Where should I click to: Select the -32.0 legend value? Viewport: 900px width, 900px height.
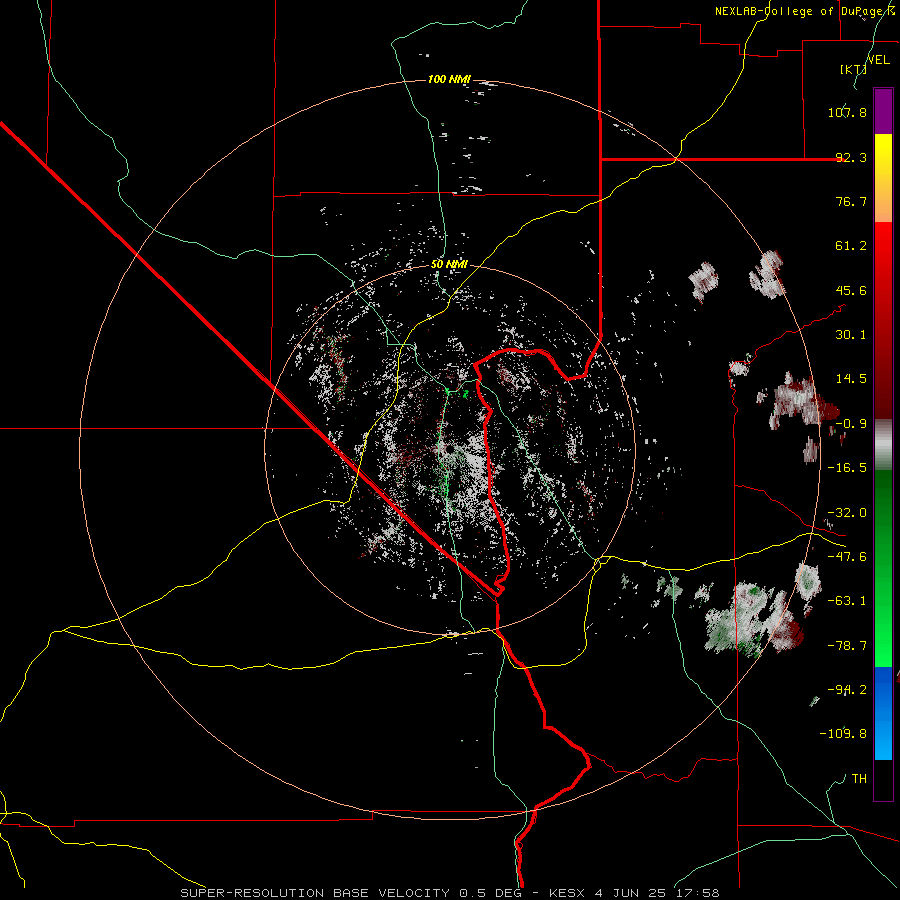(847, 513)
